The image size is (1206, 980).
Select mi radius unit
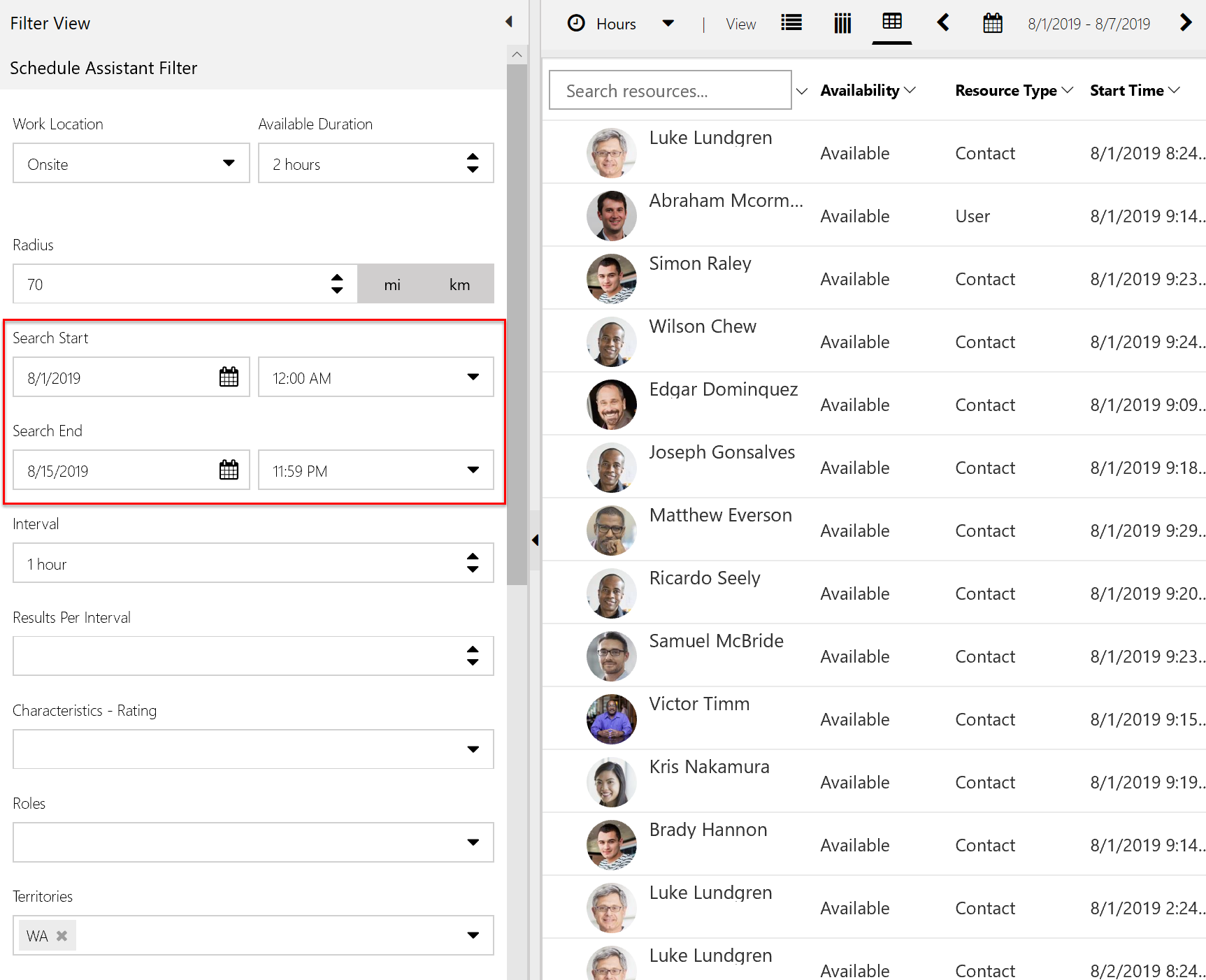[x=392, y=284]
